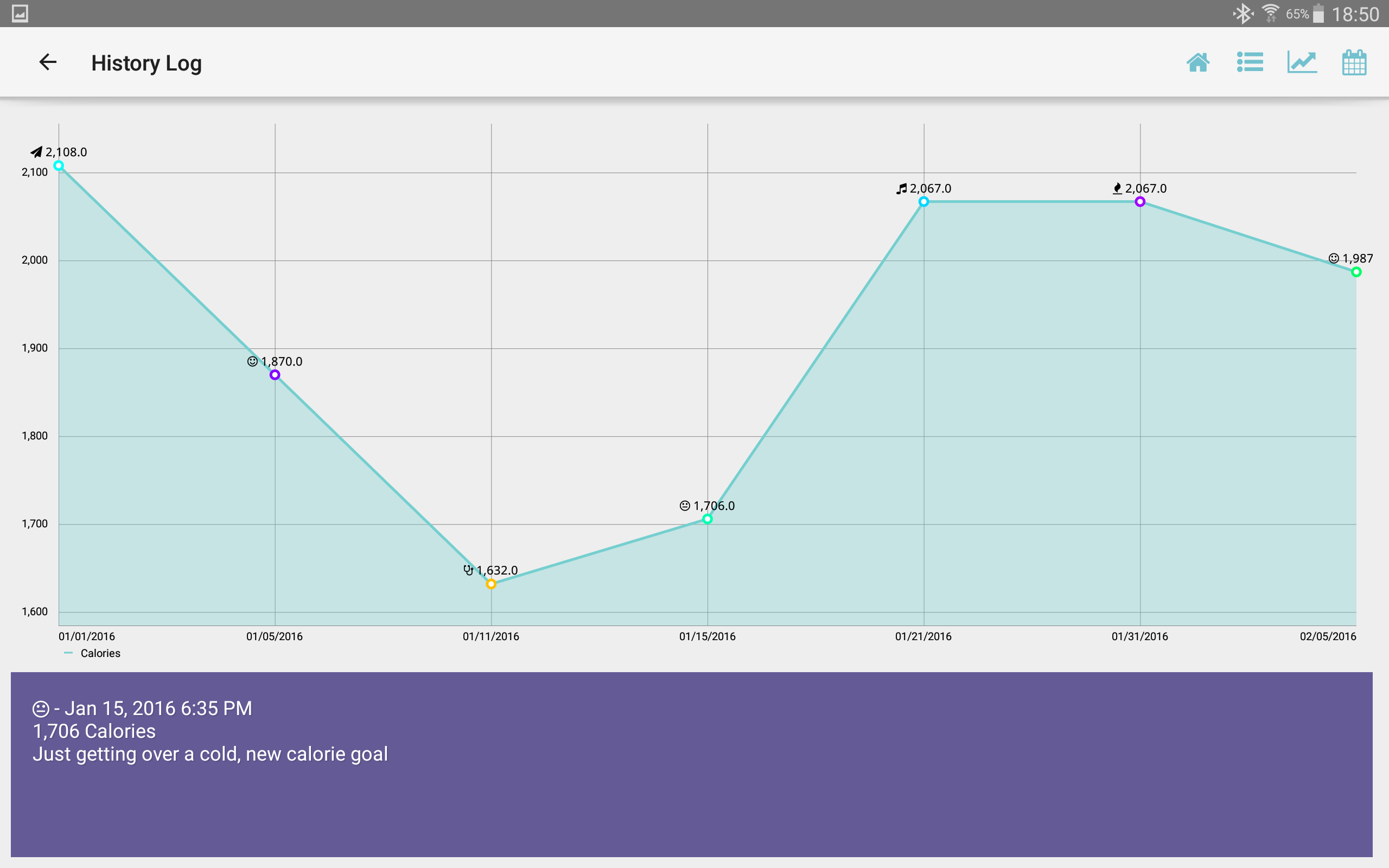1389x868 pixels.
Task: Switch to list view icon
Action: coord(1250,62)
